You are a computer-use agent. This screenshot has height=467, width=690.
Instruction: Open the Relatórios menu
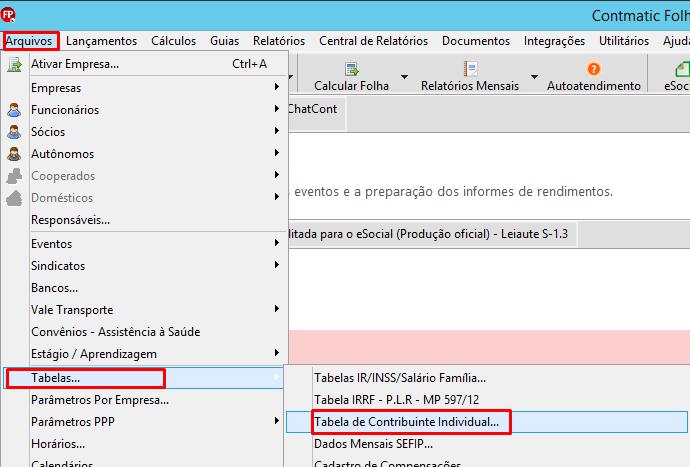coord(279,41)
